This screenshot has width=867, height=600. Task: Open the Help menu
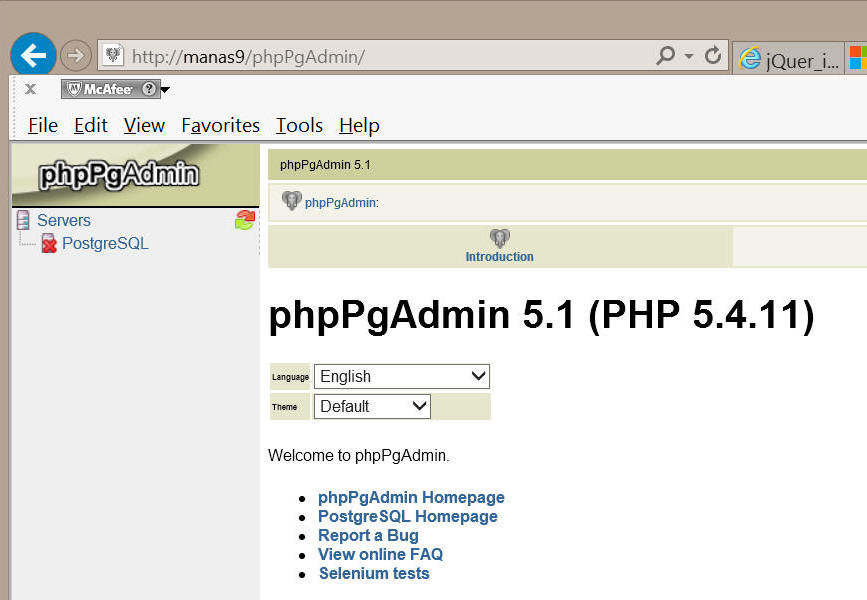359,126
